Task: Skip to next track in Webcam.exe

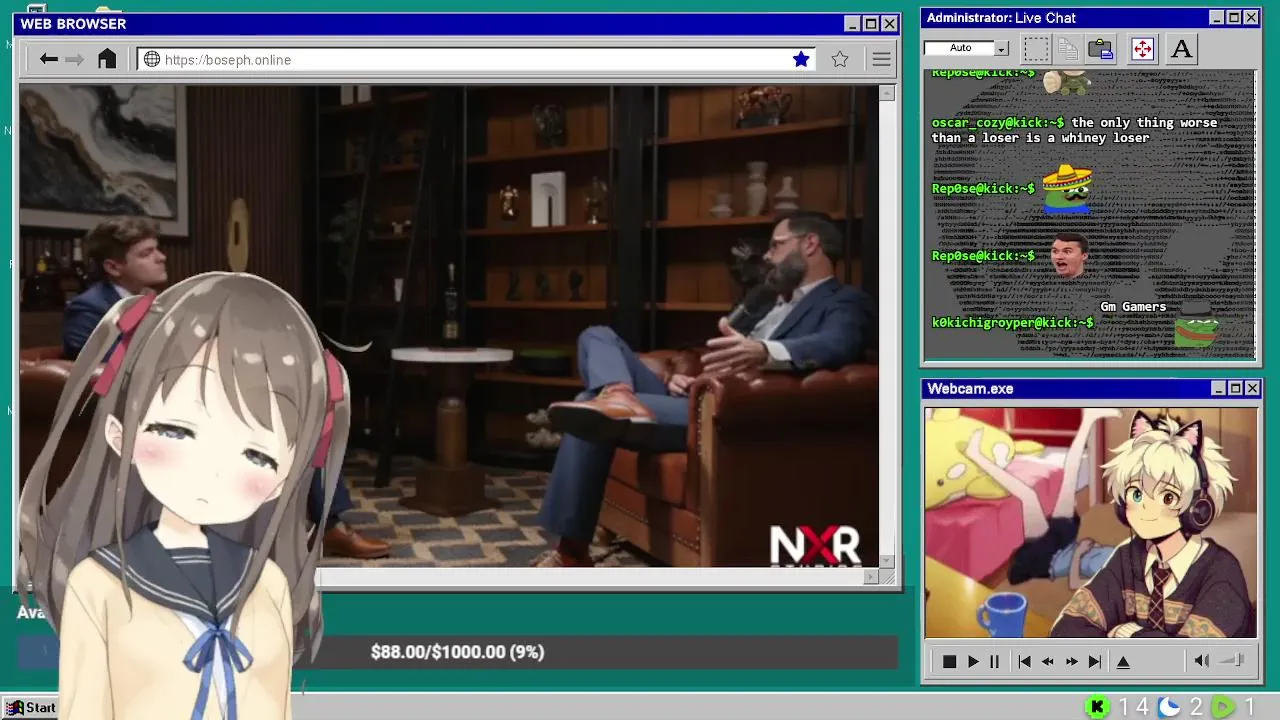Action: point(1095,661)
